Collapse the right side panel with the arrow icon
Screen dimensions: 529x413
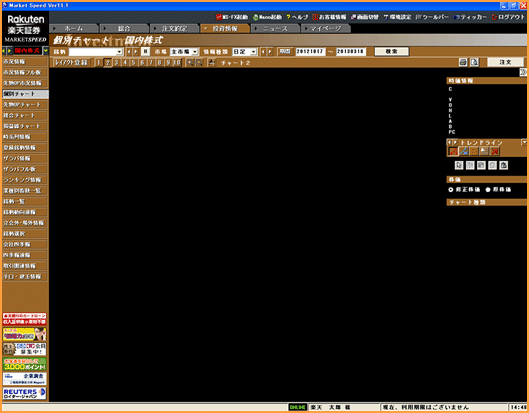pos(523,72)
